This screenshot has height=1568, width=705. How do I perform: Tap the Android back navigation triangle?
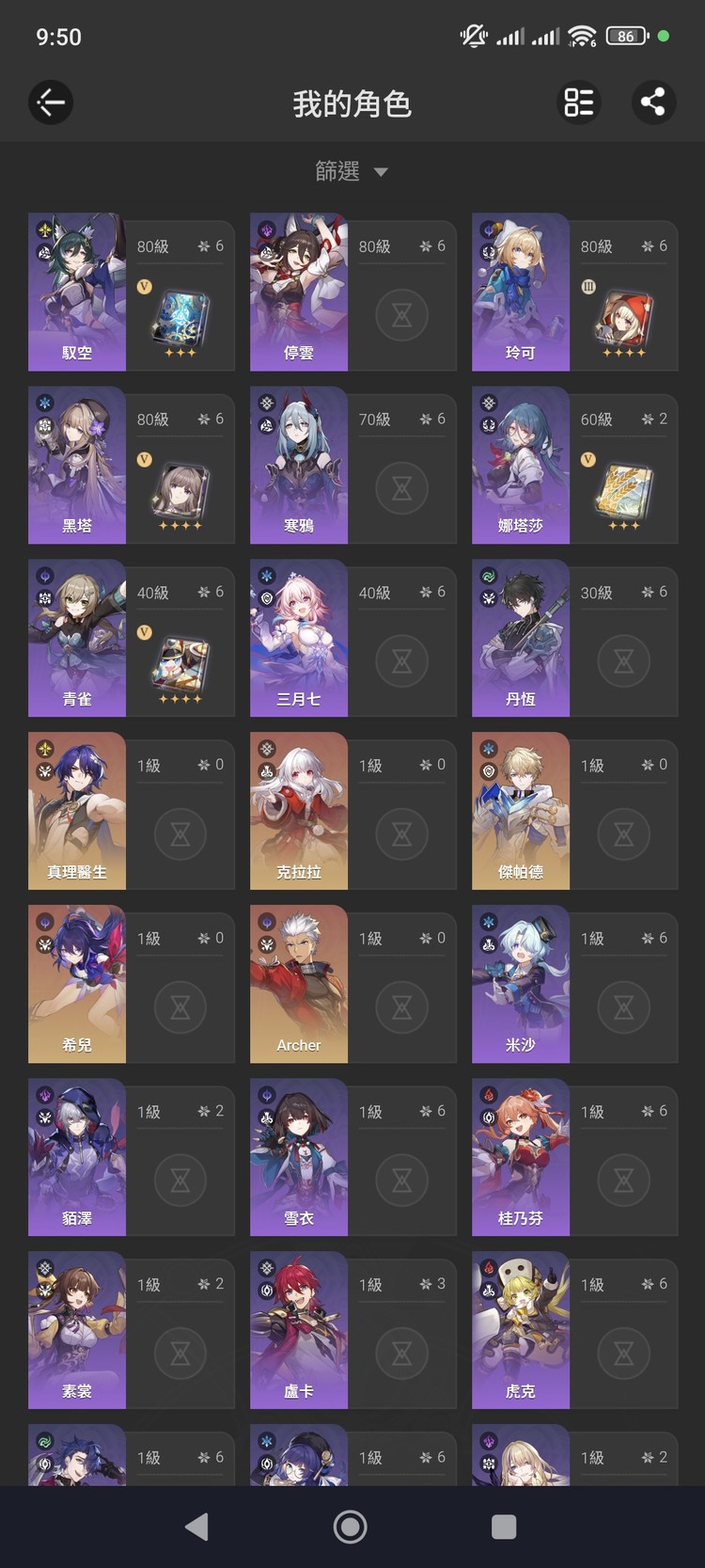196,1527
